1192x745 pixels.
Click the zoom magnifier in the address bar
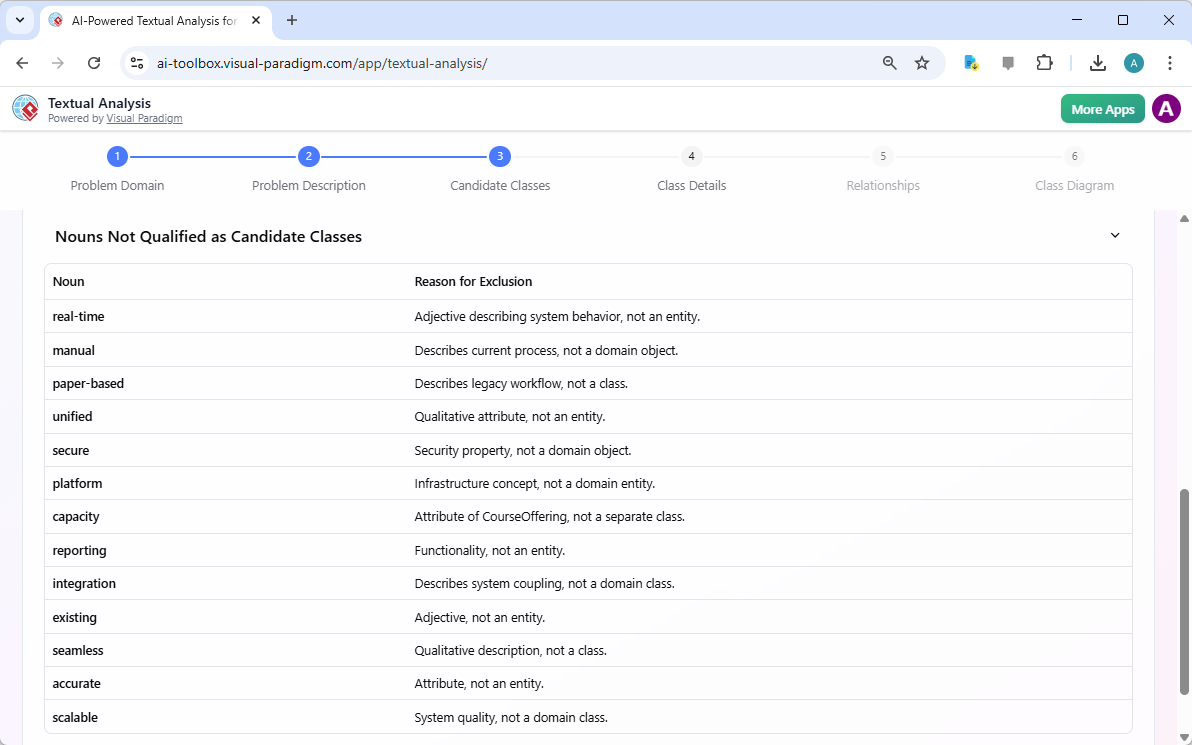tap(889, 62)
